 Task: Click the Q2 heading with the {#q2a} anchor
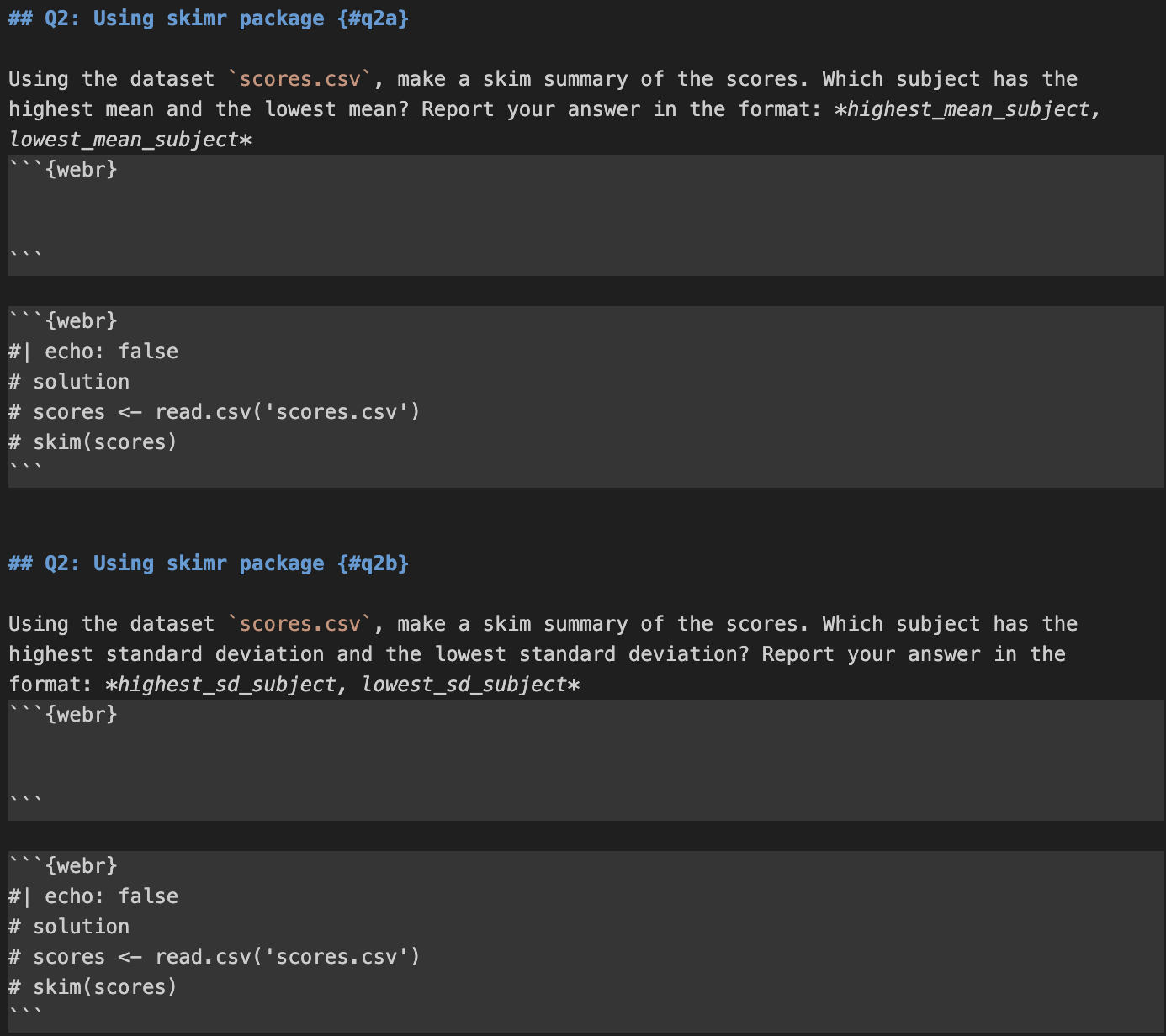[x=208, y=18]
